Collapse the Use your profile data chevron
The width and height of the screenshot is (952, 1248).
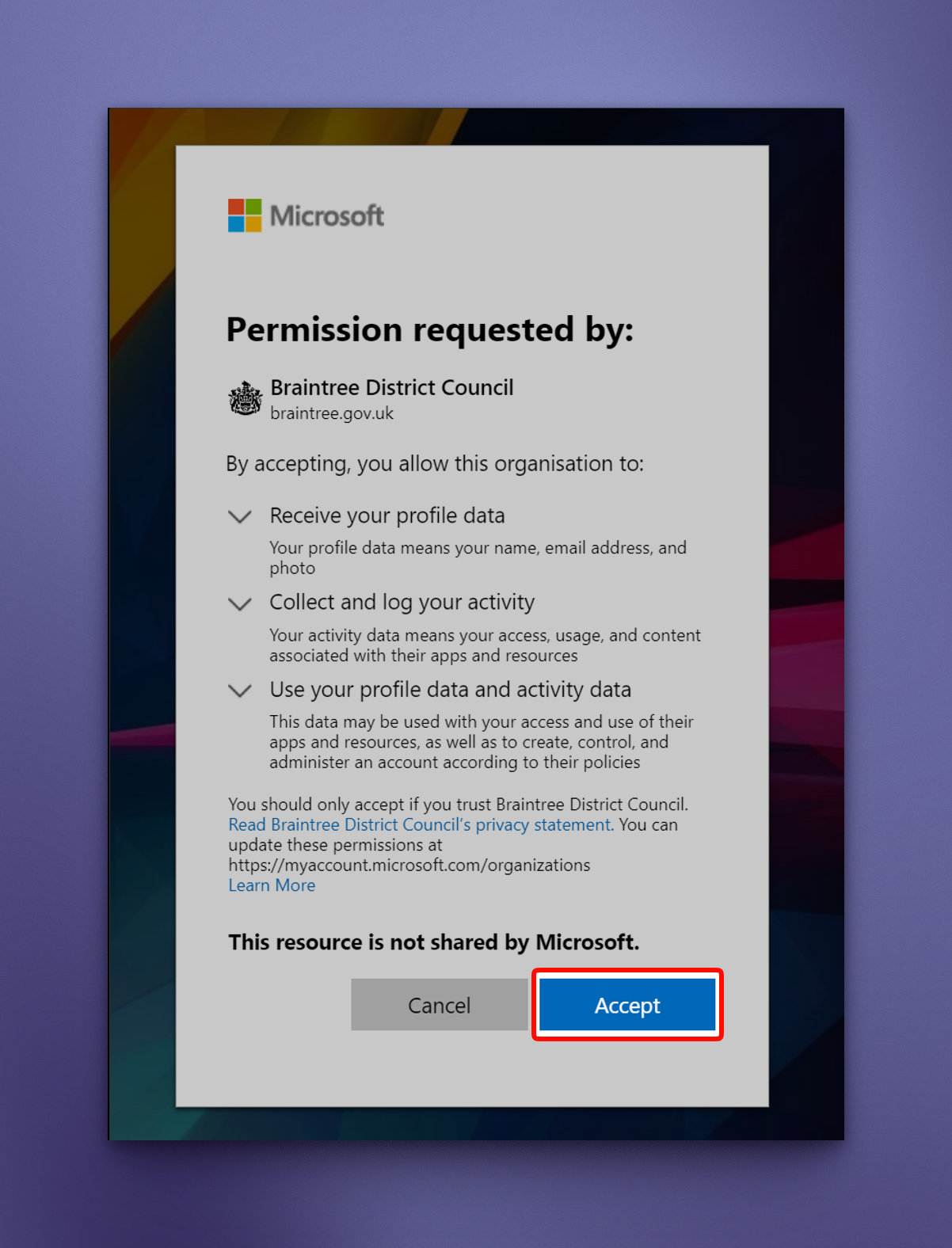coord(240,691)
